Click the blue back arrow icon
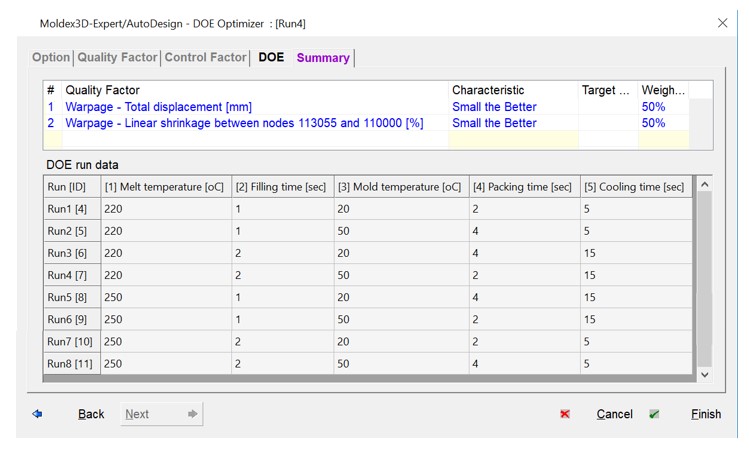This screenshot has height=451, width=749. point(37,414)
